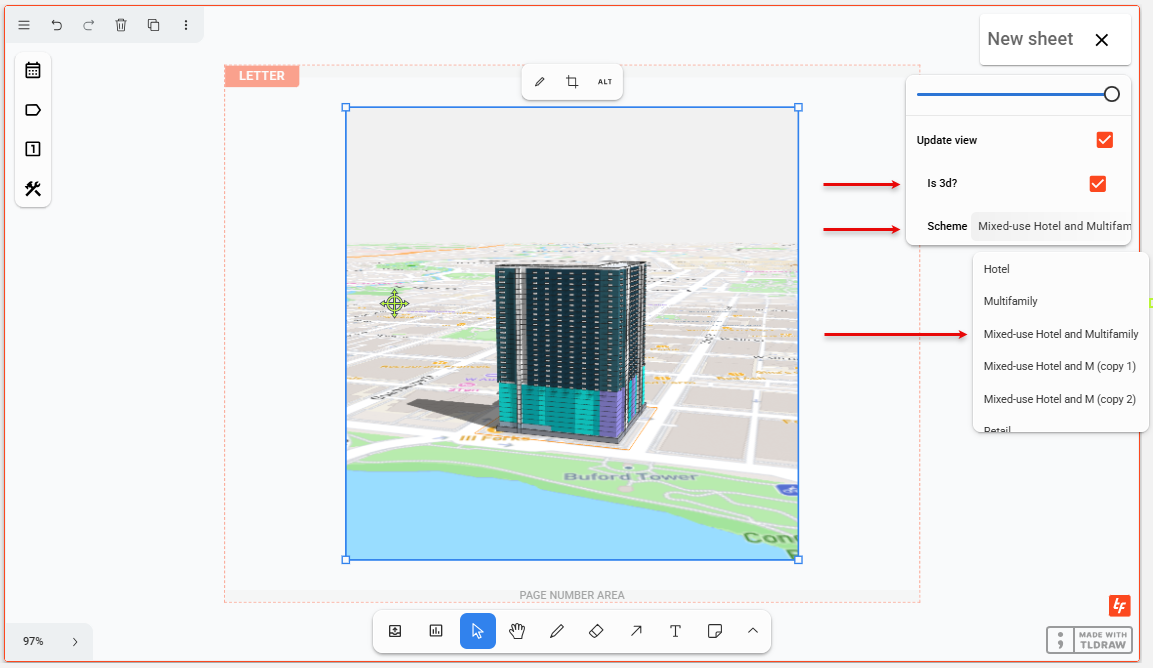This screenshot has width=1153, height=668.
Task: Click the duplicate icon in top toolbar
Action: pos(153,25)
